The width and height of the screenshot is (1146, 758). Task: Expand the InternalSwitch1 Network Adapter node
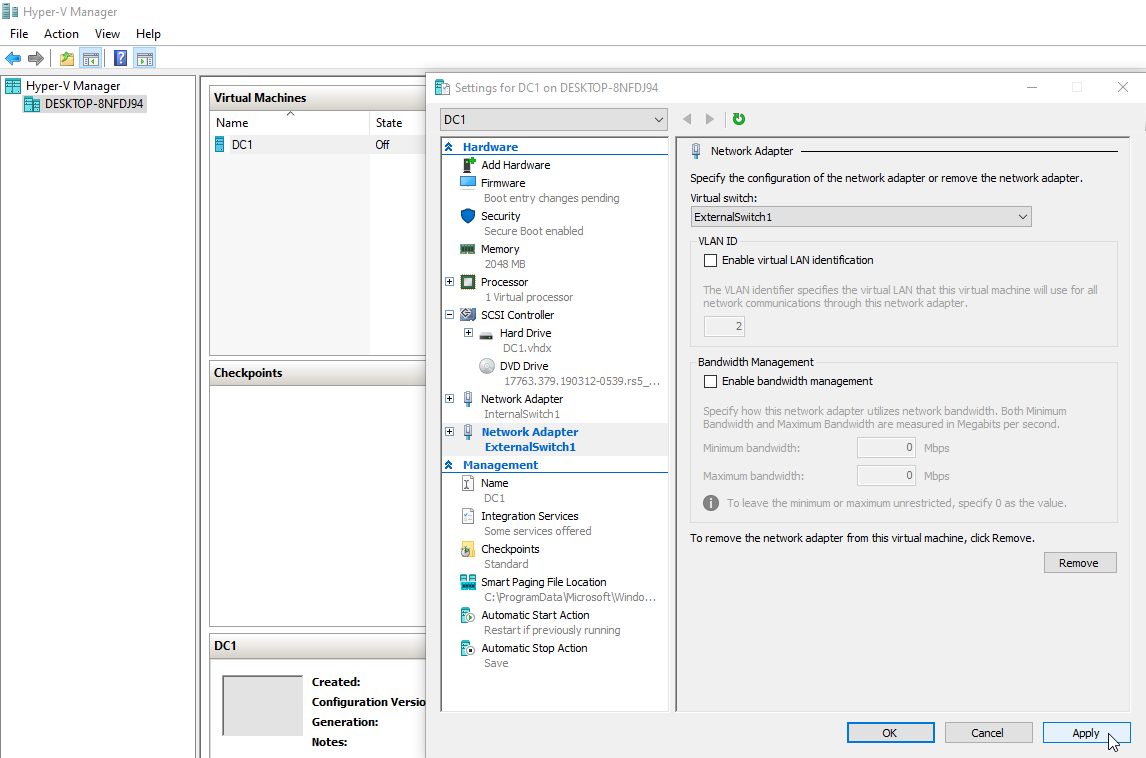point(449,399)
